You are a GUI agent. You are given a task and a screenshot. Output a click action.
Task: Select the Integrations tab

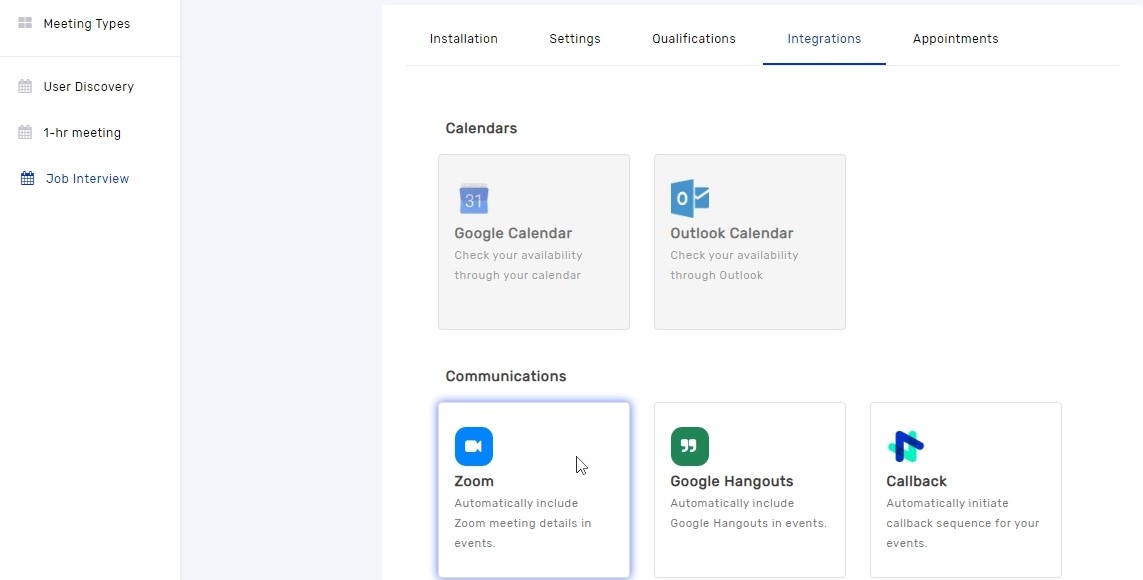pos(824,39)
